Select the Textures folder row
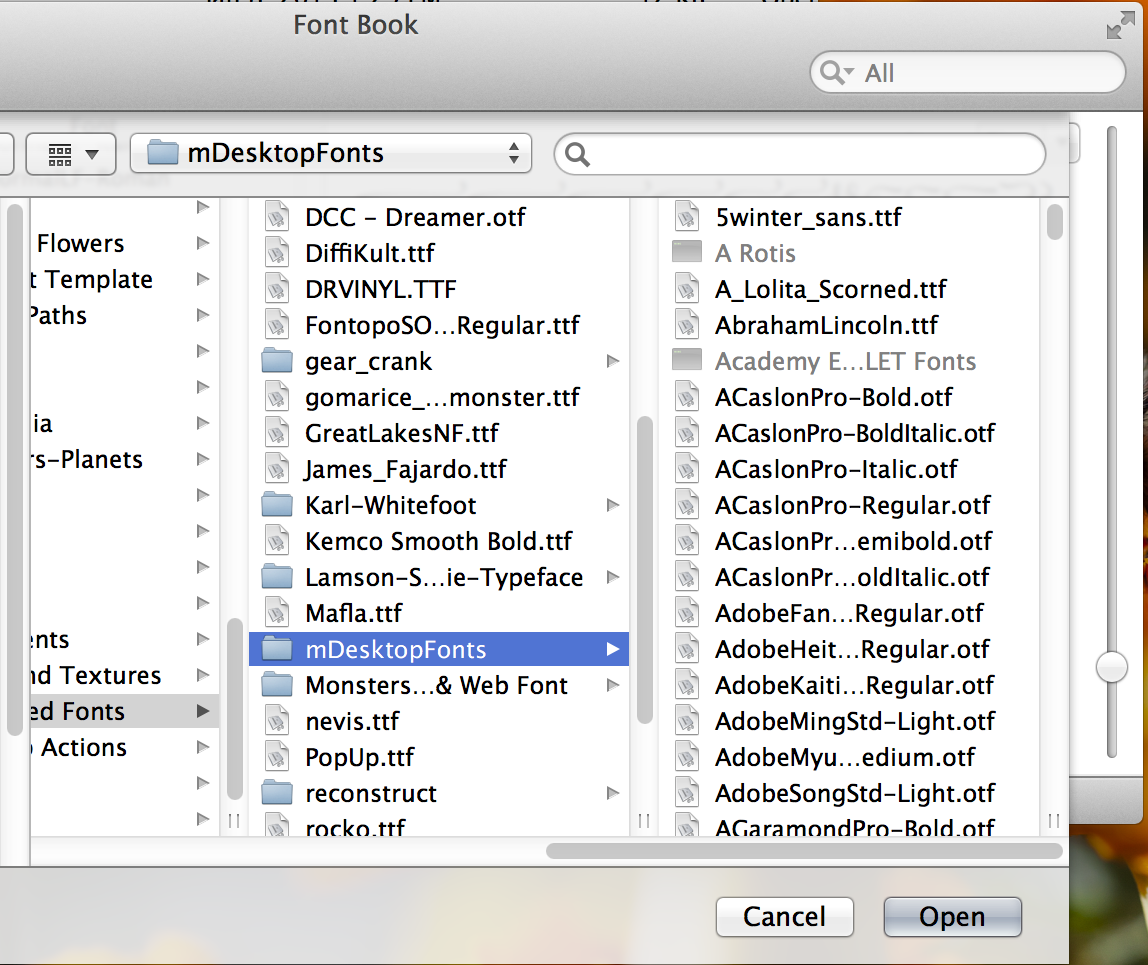Screen dimensions: 1148x965 124,675
